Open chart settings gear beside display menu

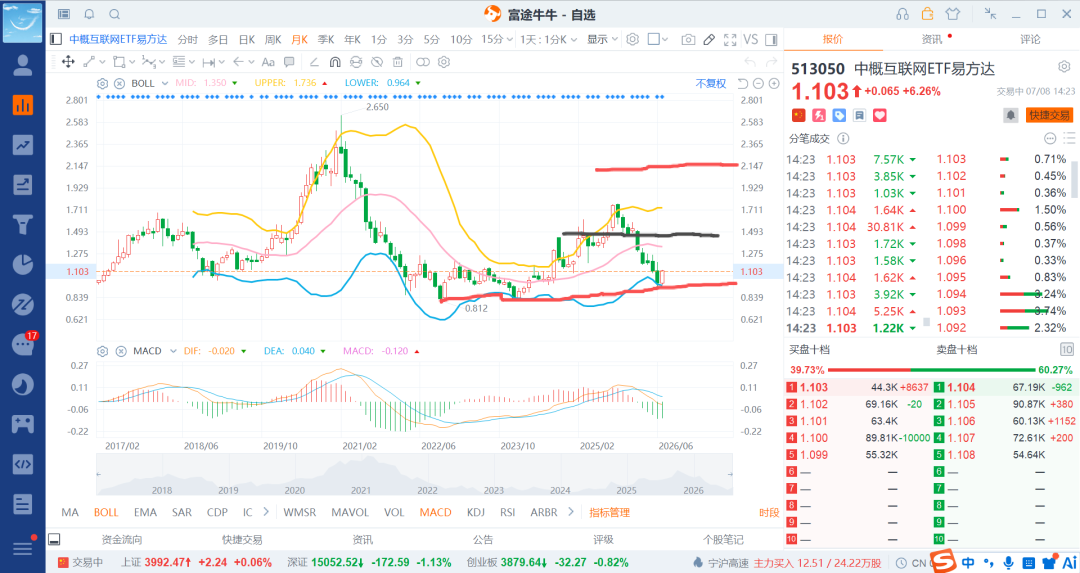[632, 39]
